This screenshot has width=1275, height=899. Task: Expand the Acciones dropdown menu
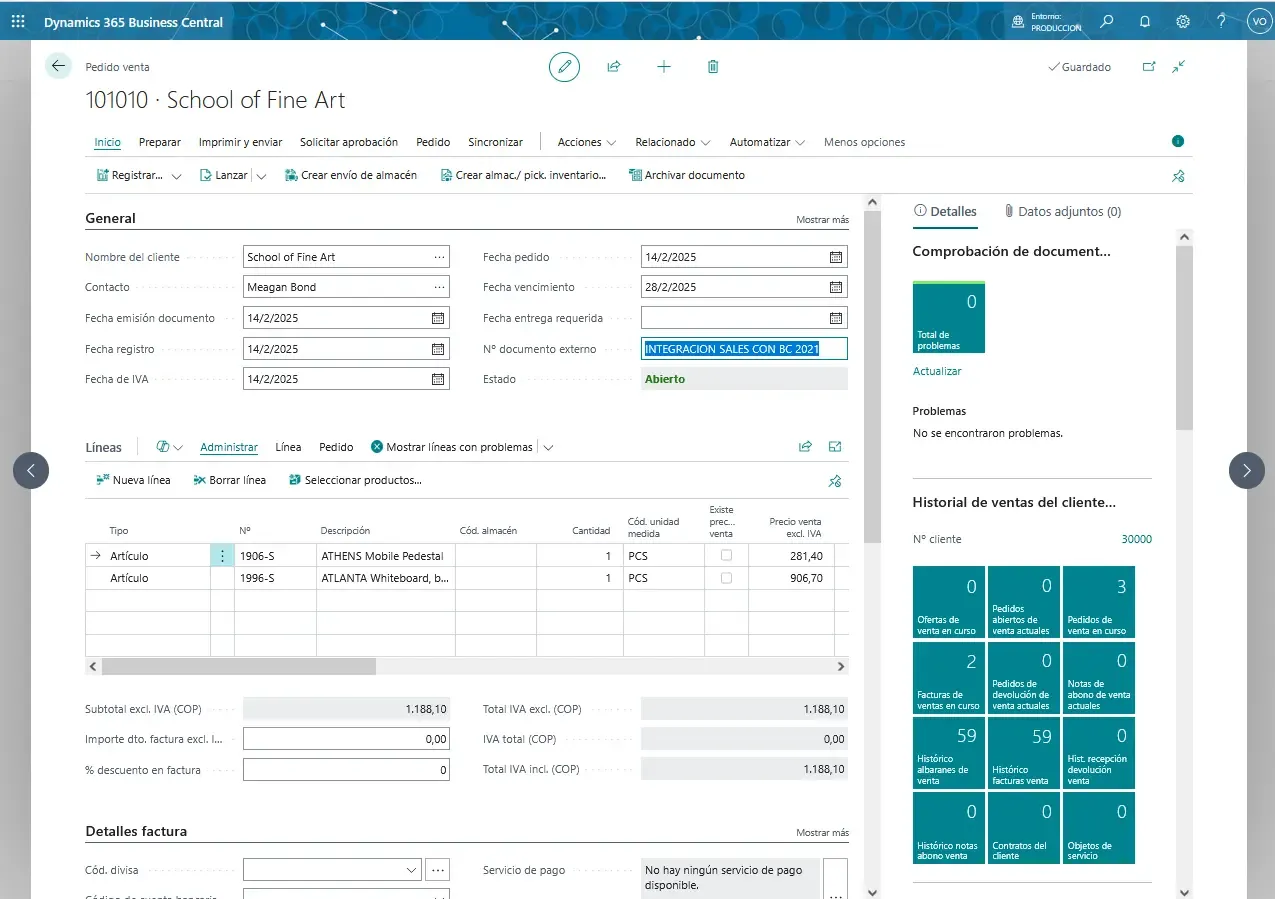(586, 142)
